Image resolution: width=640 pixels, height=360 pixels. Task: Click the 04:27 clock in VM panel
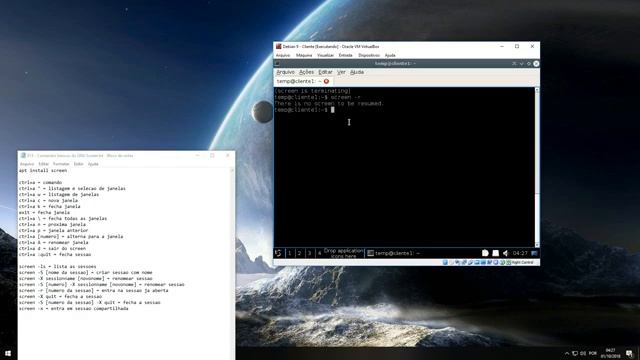pos(520,253)
